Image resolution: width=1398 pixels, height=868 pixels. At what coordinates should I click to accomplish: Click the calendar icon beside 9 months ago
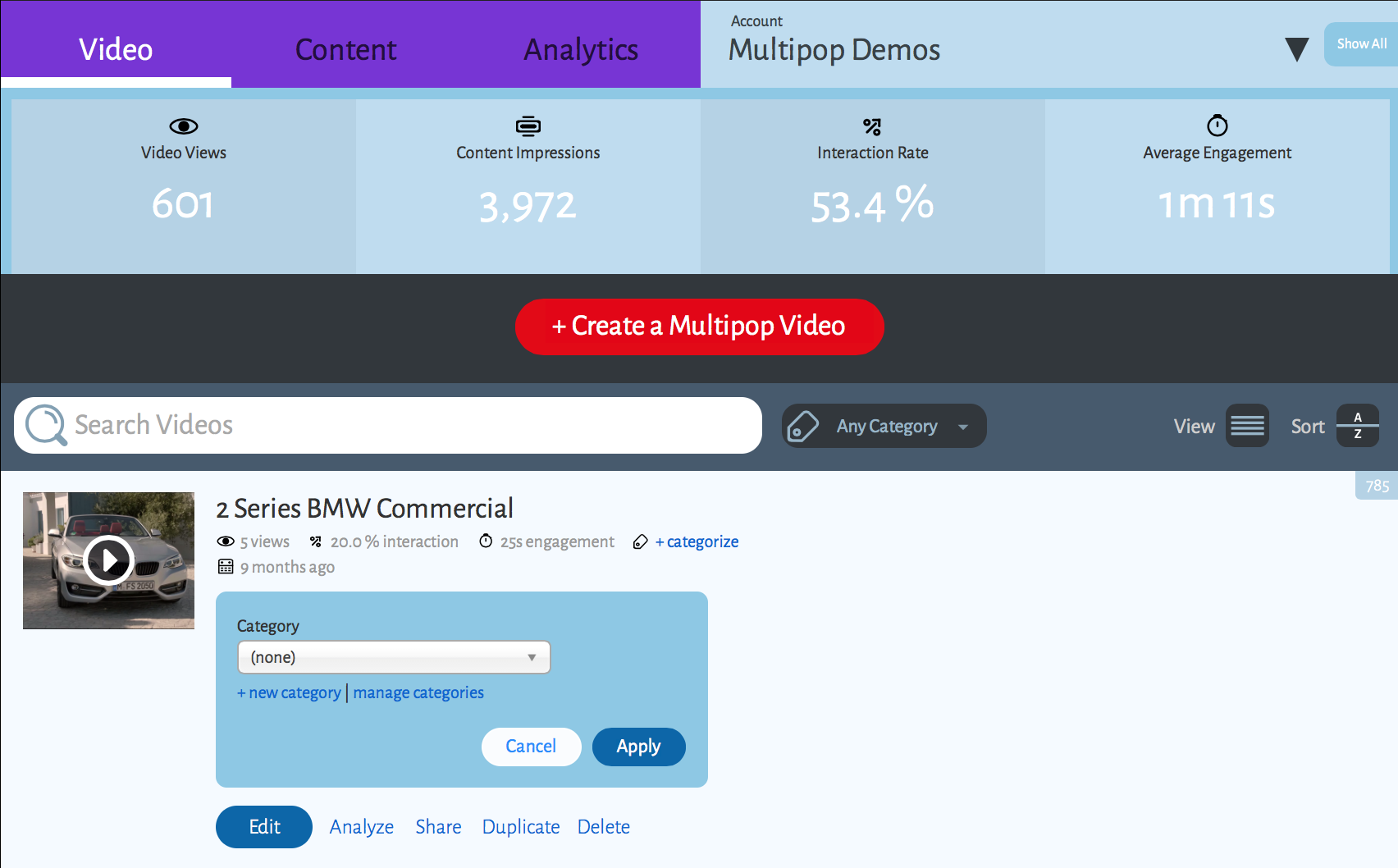coord(226,566)
